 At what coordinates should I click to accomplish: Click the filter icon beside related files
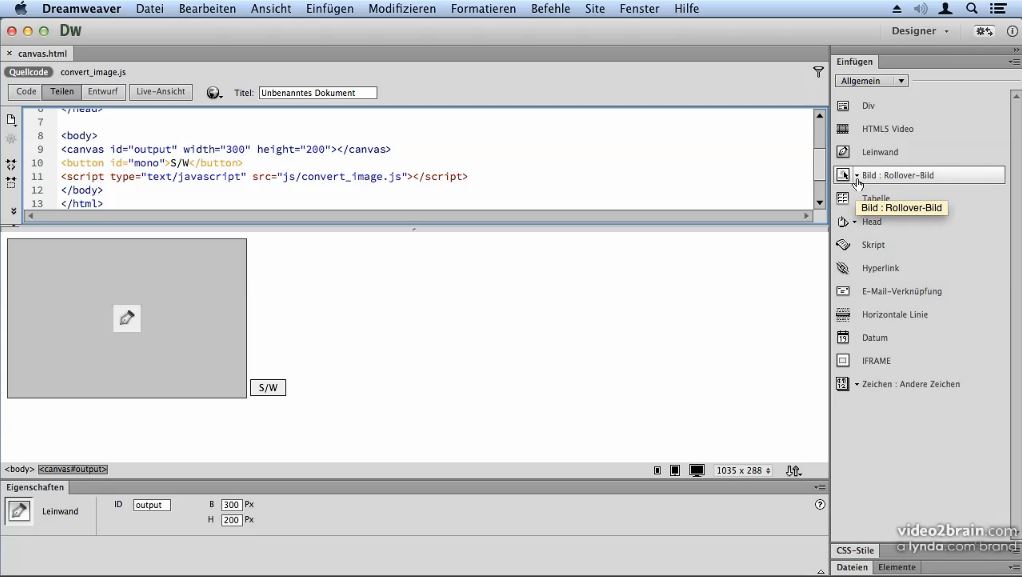[x=819, y=72]
